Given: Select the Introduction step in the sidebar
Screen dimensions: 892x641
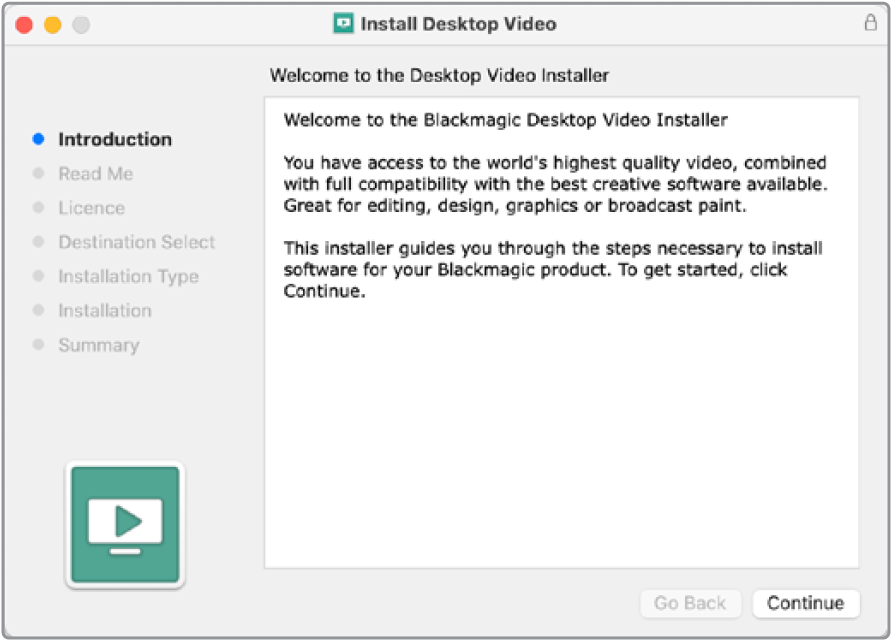Looking at the screenshot, I should (115, 140).
